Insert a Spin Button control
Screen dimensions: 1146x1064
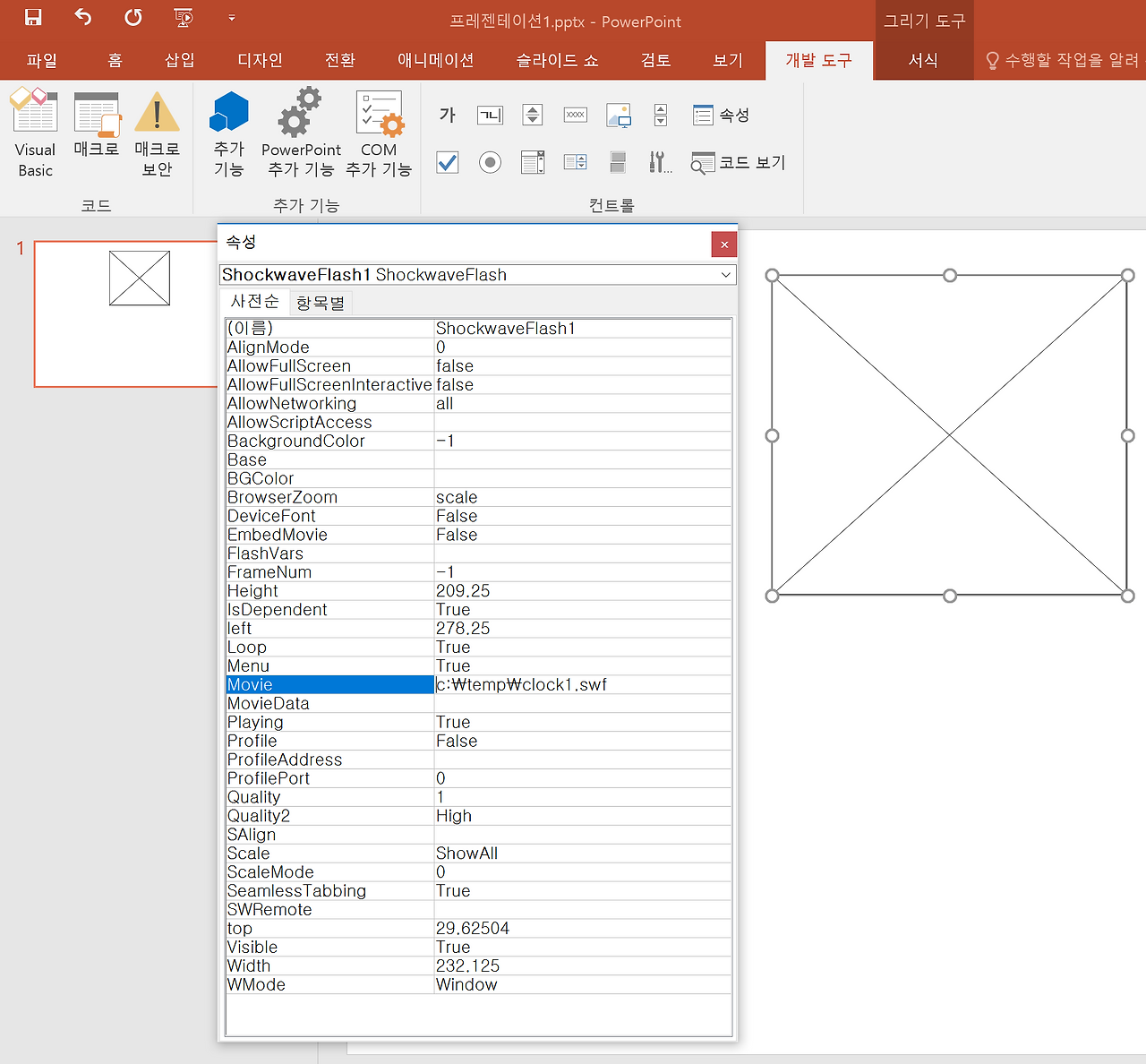[533, 115]
